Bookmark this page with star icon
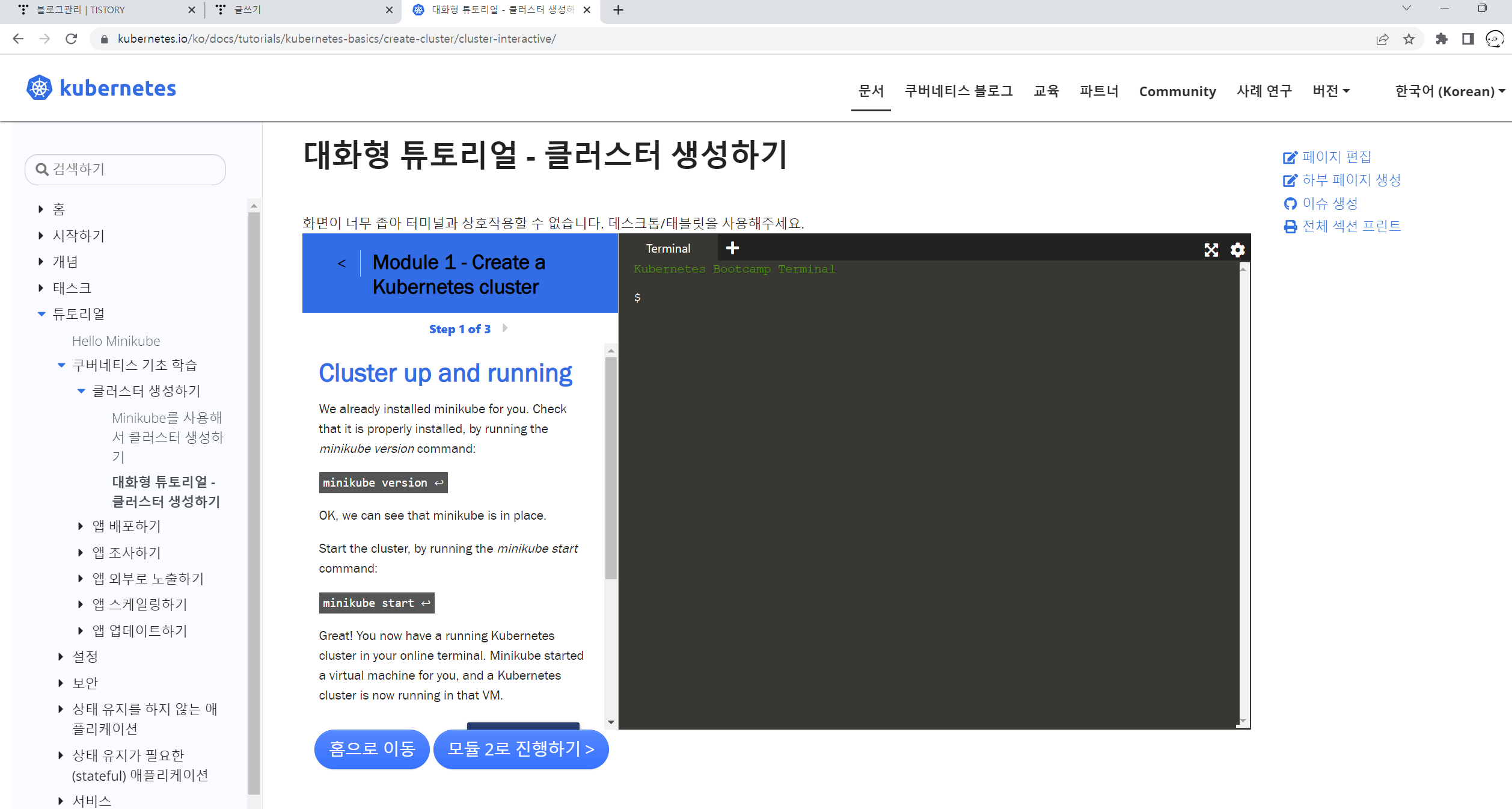 point(1409,39)
